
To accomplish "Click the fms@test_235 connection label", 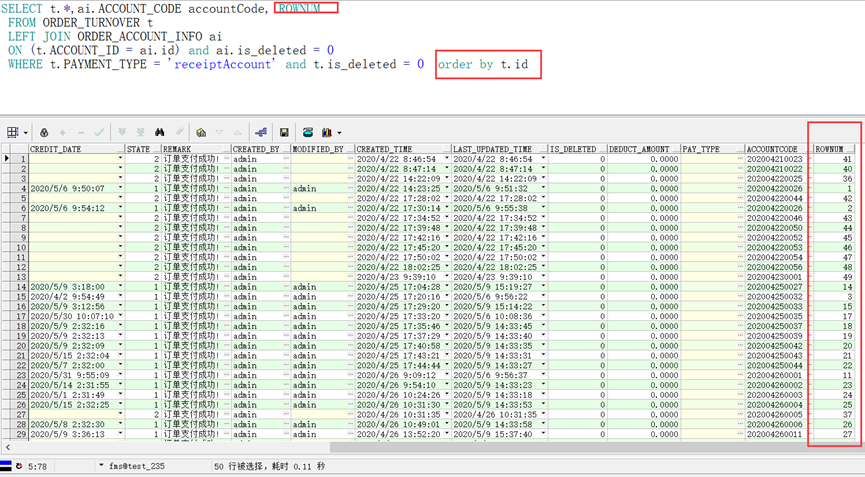I will [x=137, y=466].
